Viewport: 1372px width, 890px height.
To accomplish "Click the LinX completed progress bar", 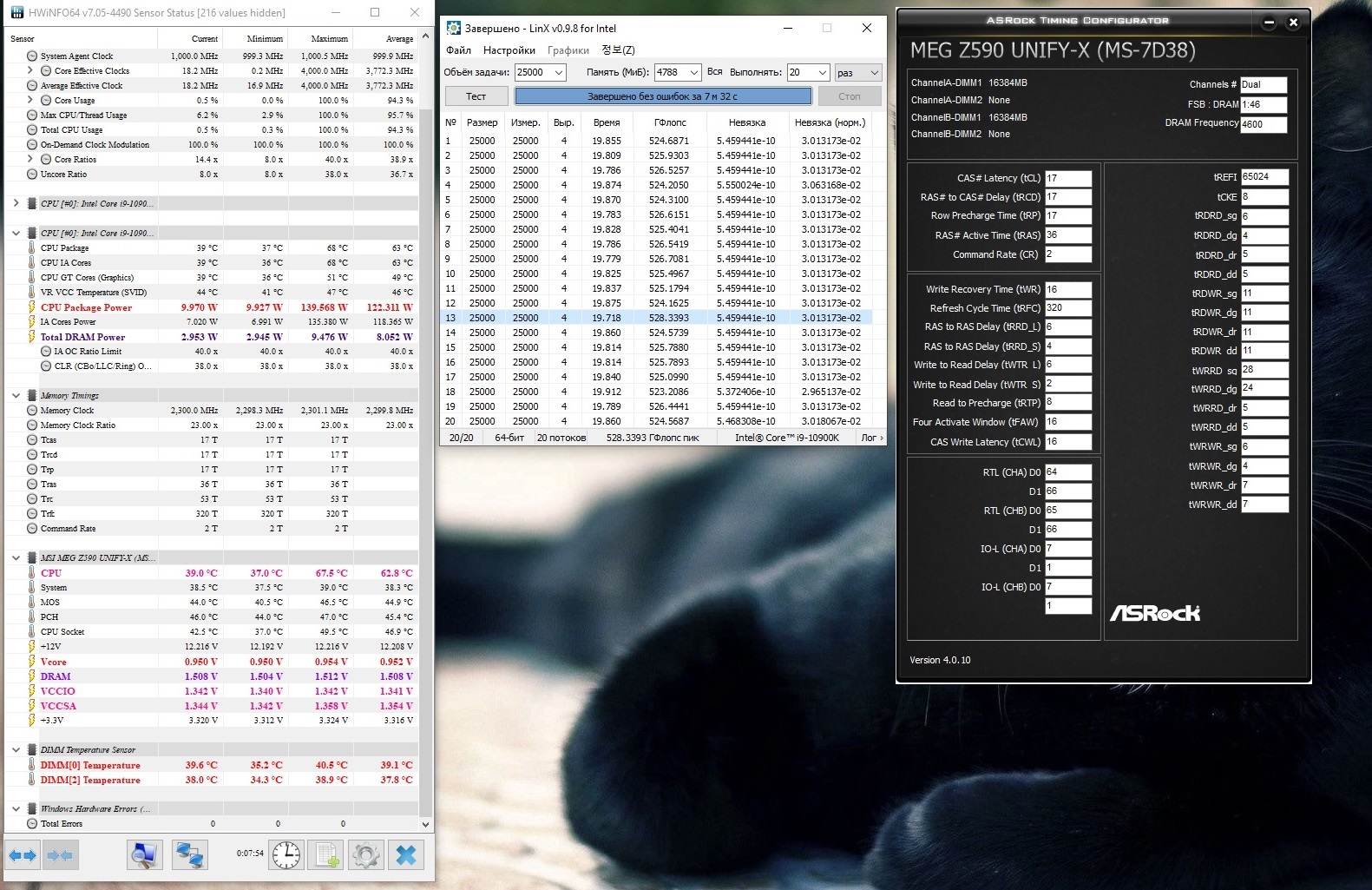I will pyautogui.click(x=663, y=96).
